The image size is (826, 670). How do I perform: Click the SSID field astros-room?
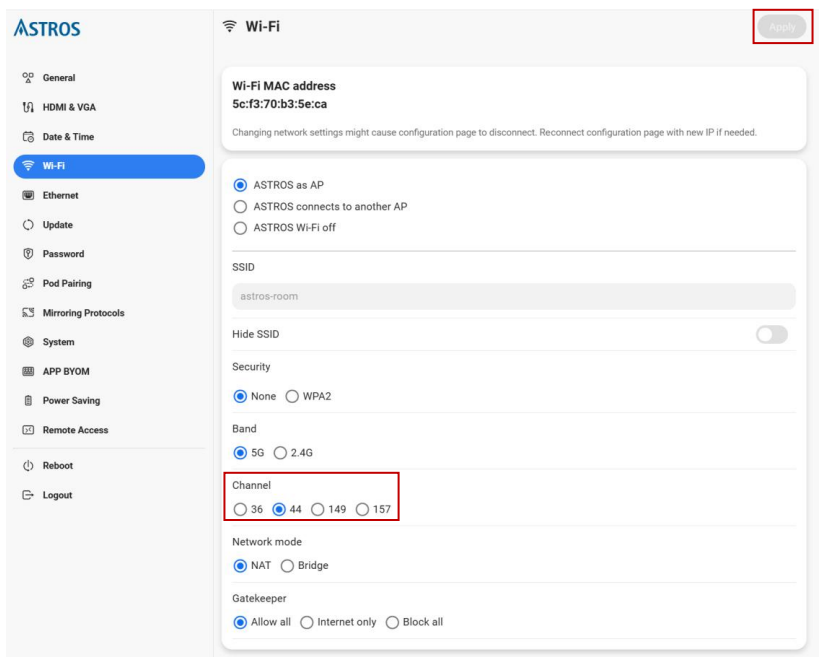point(514,297)
